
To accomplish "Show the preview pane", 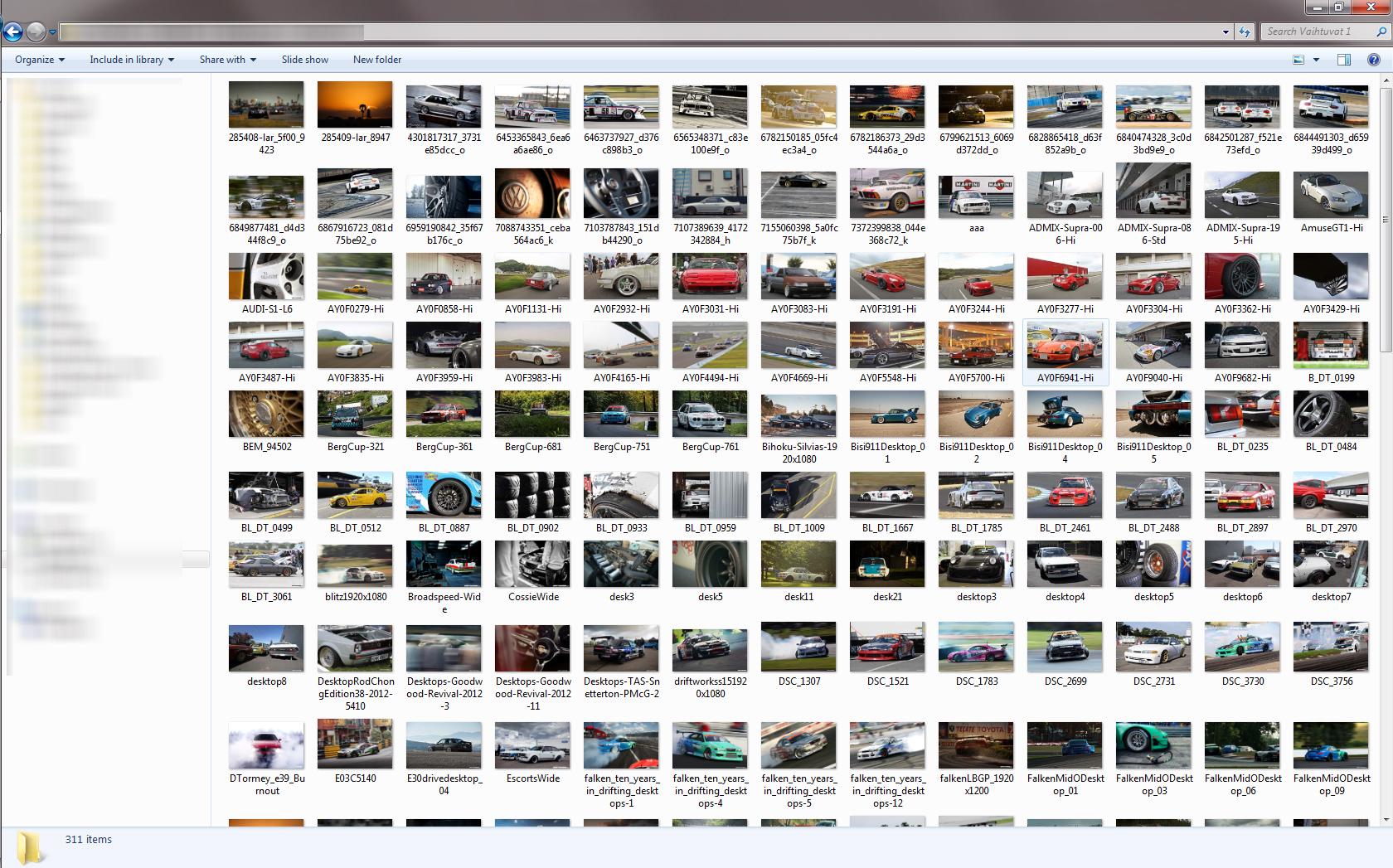I will pyautogui.click(x=1344, y=60).
